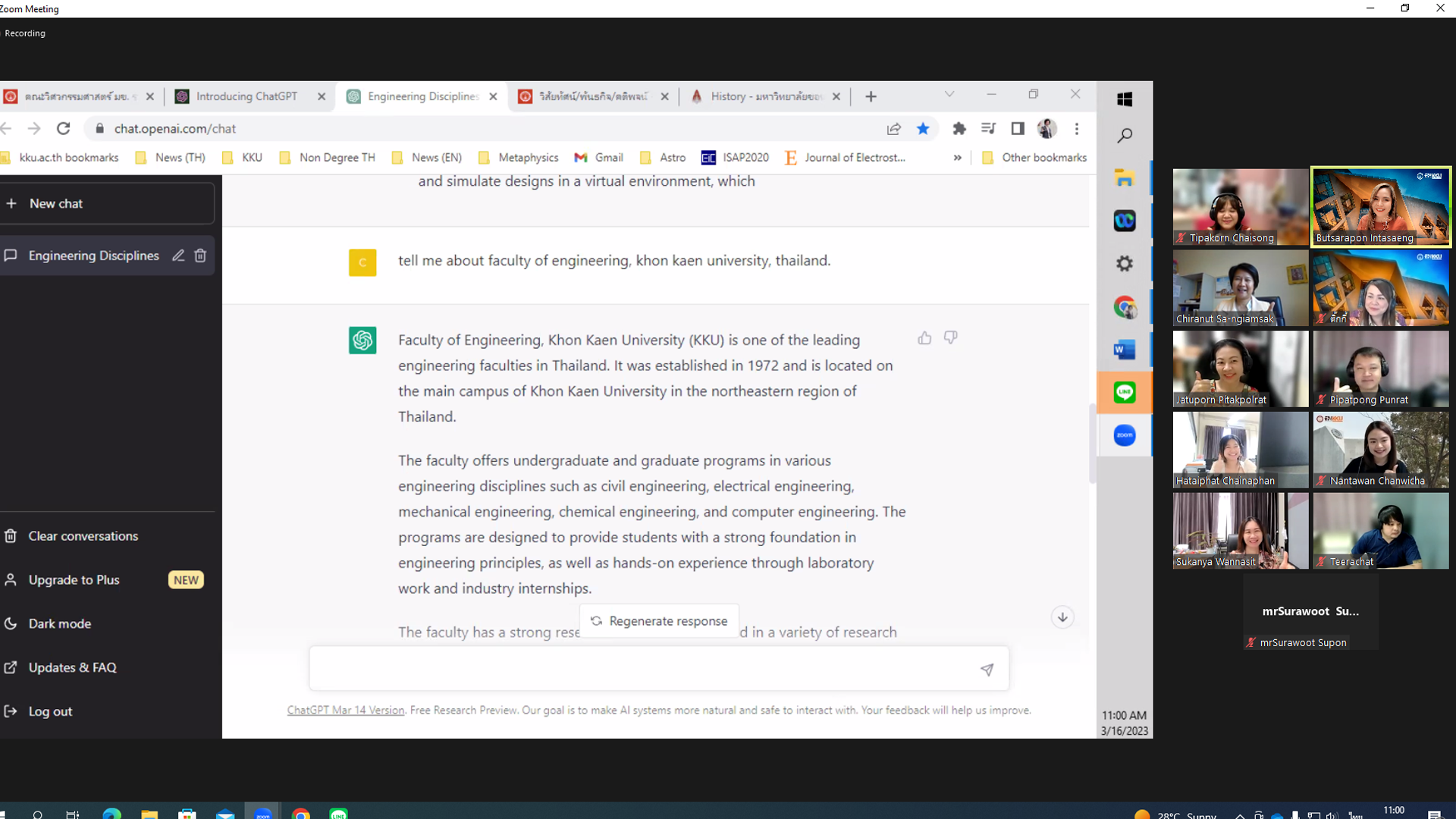The width and height of the screenshot is (1456, 819).
Task: Toggle the browser side panel icon
Action: pos(1018,129)
